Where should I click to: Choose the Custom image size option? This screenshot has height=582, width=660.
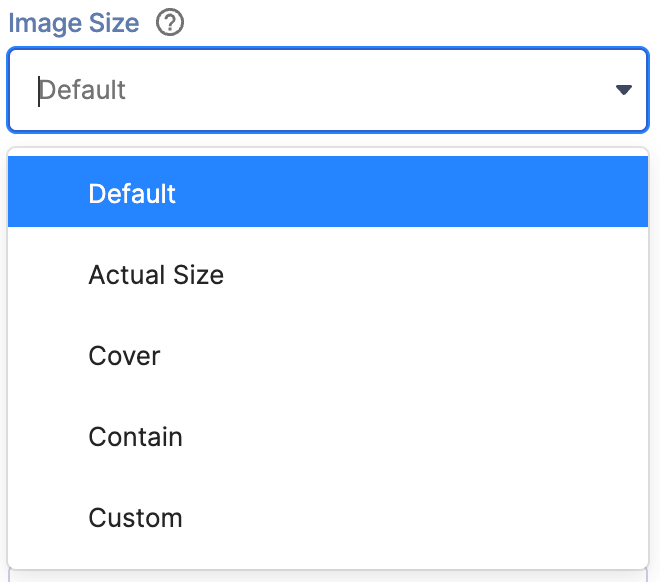coord(327,517)
